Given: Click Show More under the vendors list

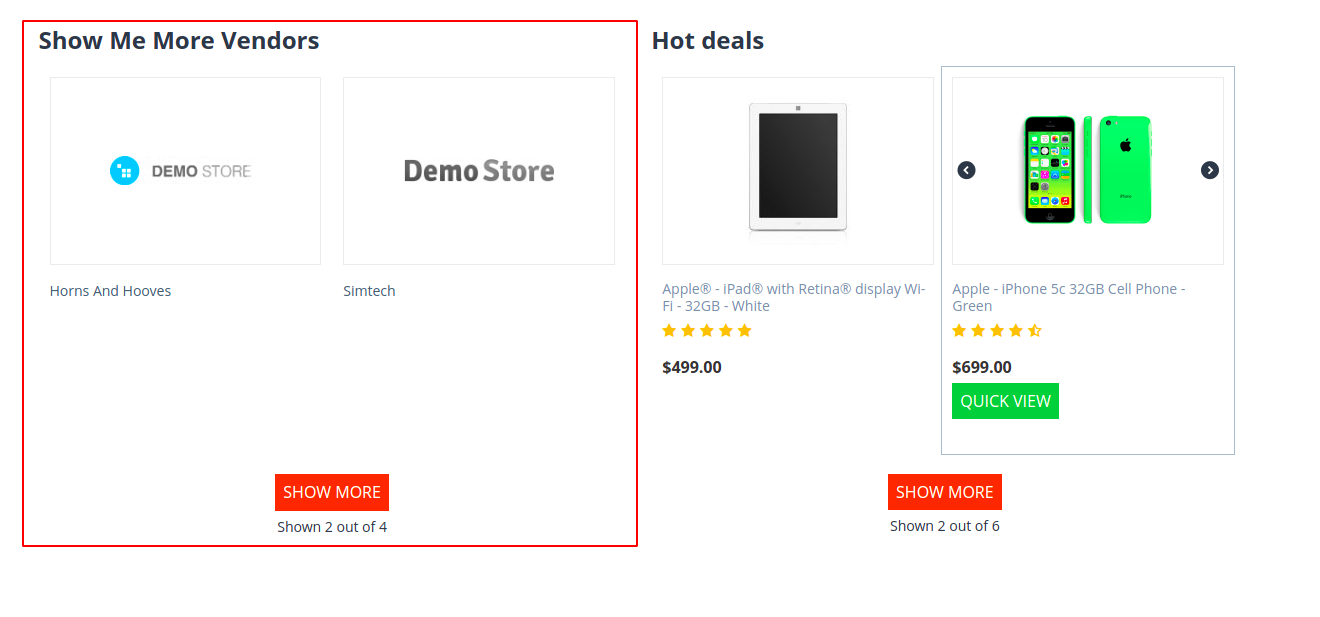Looking at the screenshot, I should 332,492.
